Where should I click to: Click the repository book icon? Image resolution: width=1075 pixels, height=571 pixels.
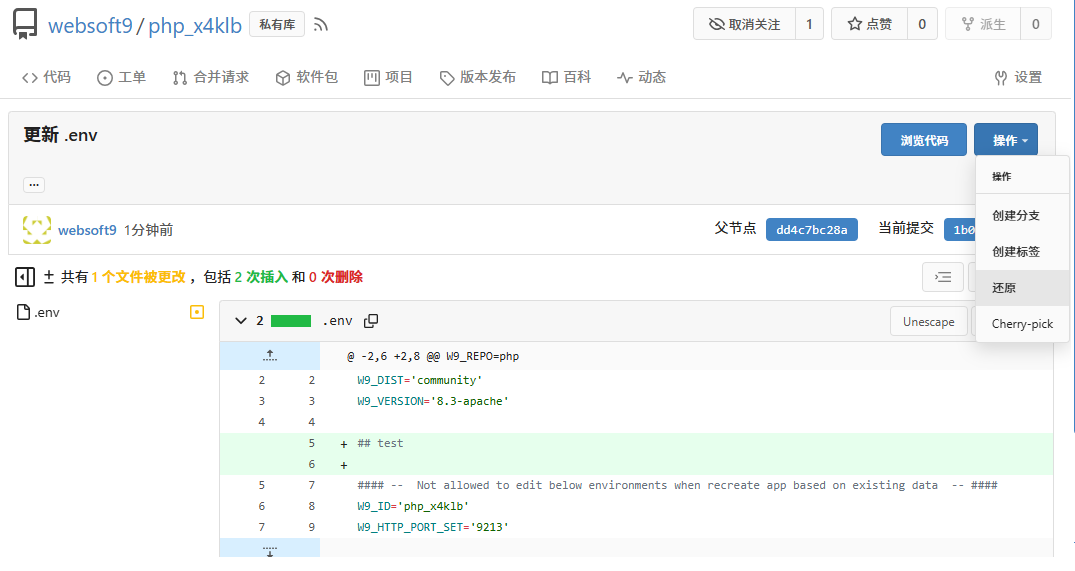pyautogui.click(x=26, y=24)
